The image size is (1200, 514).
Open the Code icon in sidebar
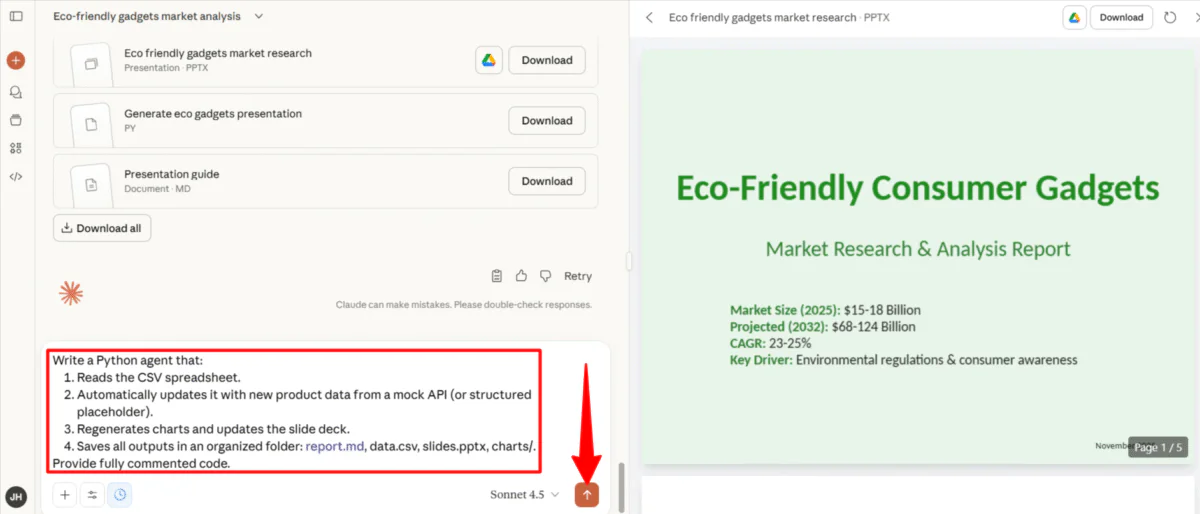16,177
